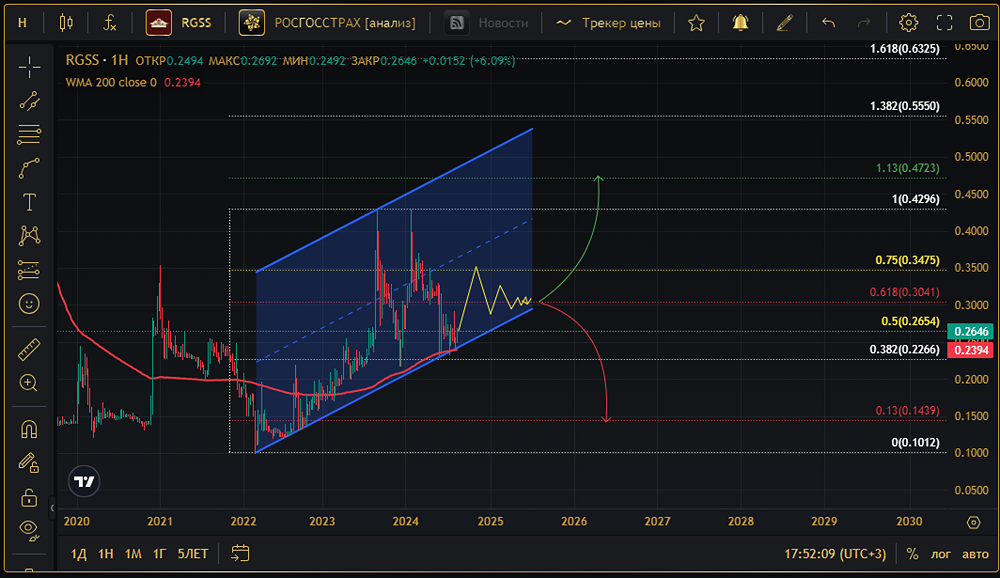Toggle magnet mode
The image size is (1000, 578).
click(29, 429)
